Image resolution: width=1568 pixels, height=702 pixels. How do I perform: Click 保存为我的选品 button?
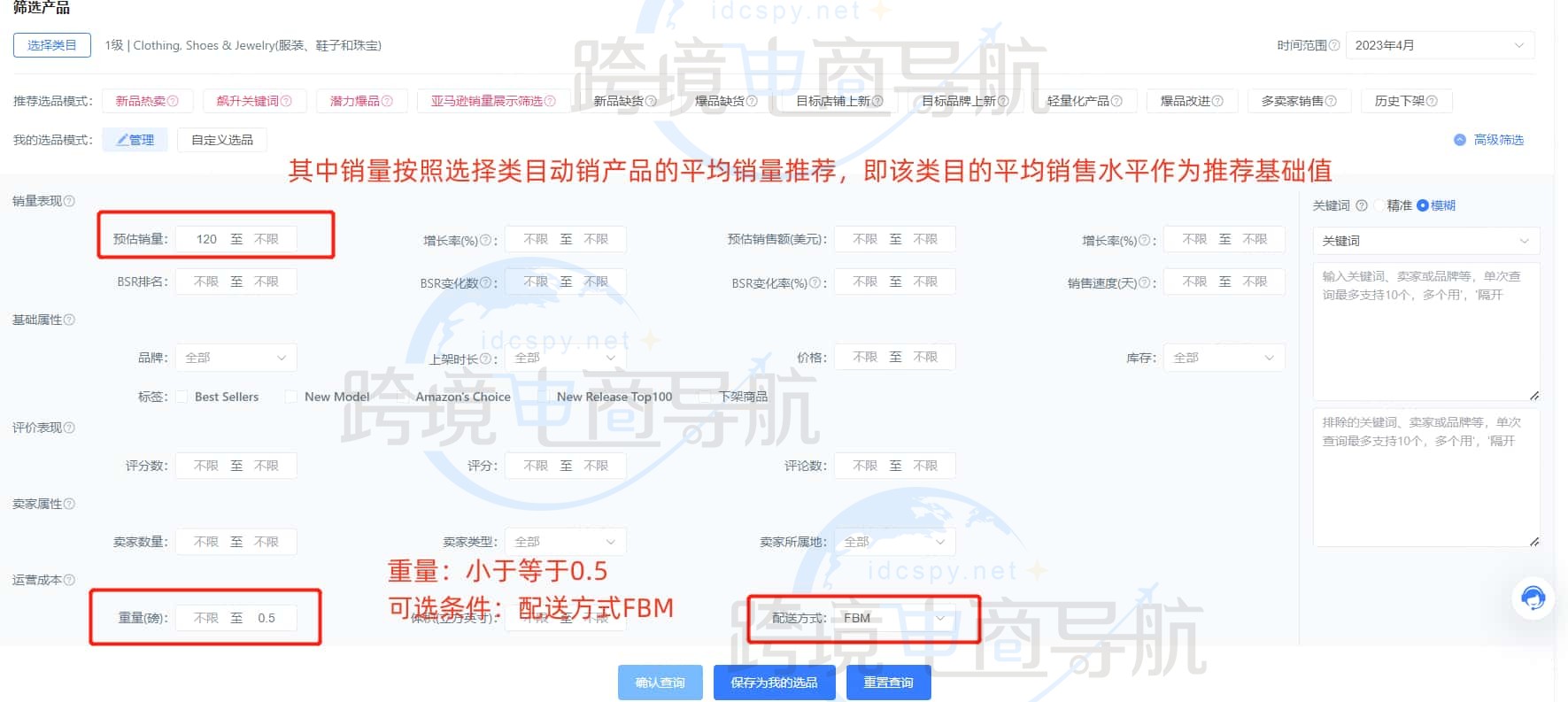[774, 683]
